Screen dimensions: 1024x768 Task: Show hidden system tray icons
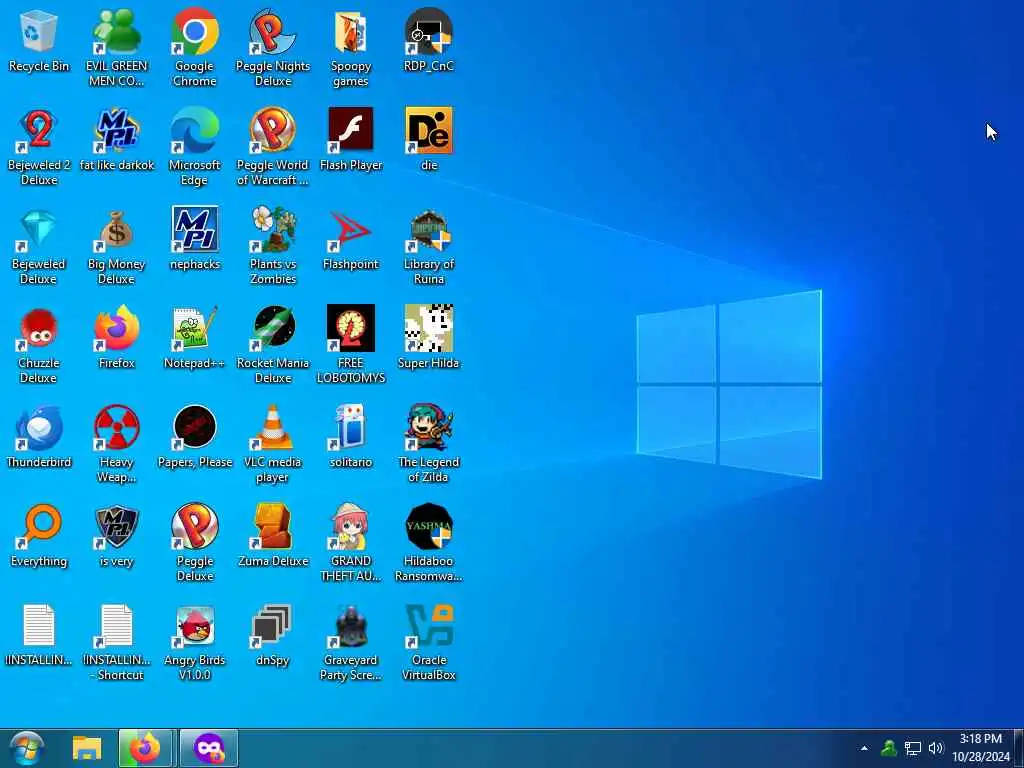click(x=864, y=748)
